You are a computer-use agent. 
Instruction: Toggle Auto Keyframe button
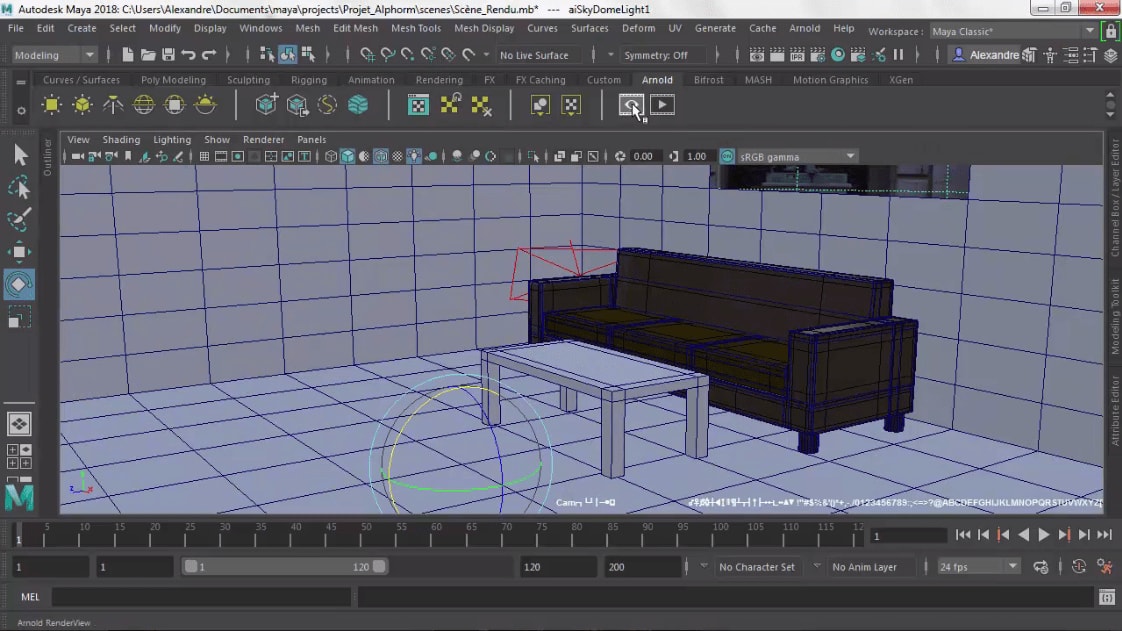(x=1078, y=567)
